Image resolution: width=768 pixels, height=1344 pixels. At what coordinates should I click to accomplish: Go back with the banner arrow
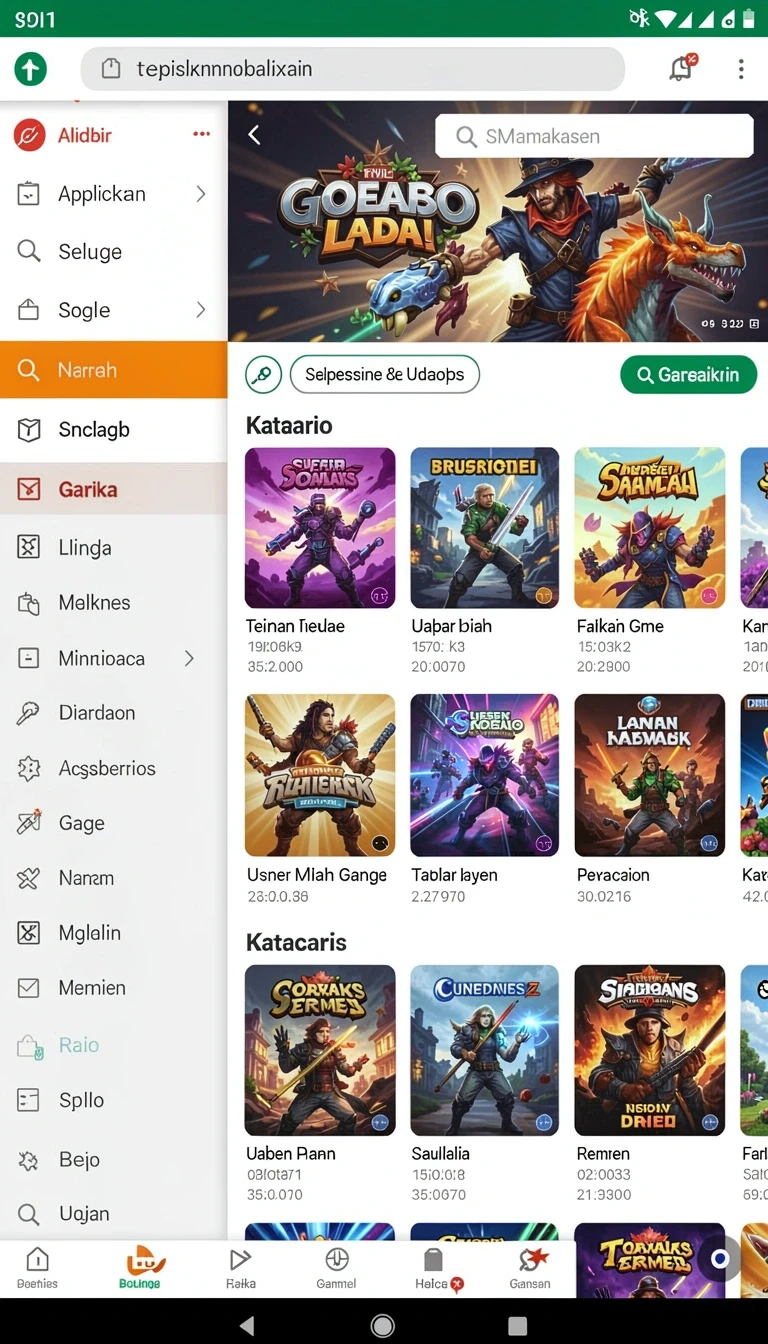[x=254, y=135]
